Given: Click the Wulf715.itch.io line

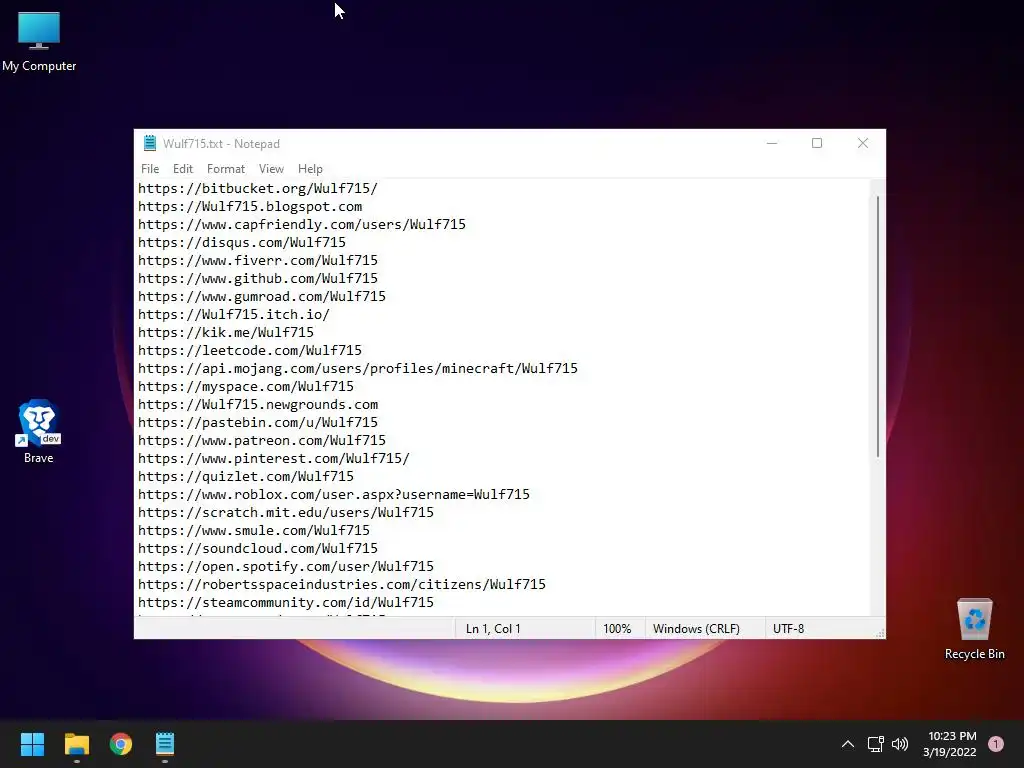Looking at the screenshot, I should tap(234, 315).
